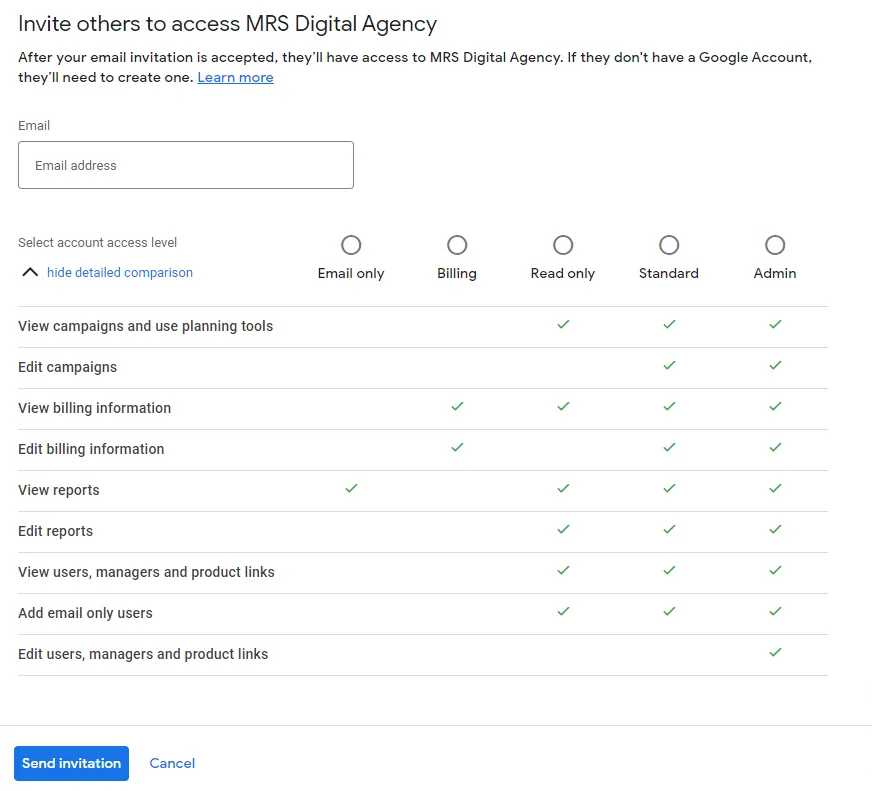Viewport: 872px width, 791px height.
Task: Click the Standard checkmark for Edit campaigns
Action: [x=669, y=365]
